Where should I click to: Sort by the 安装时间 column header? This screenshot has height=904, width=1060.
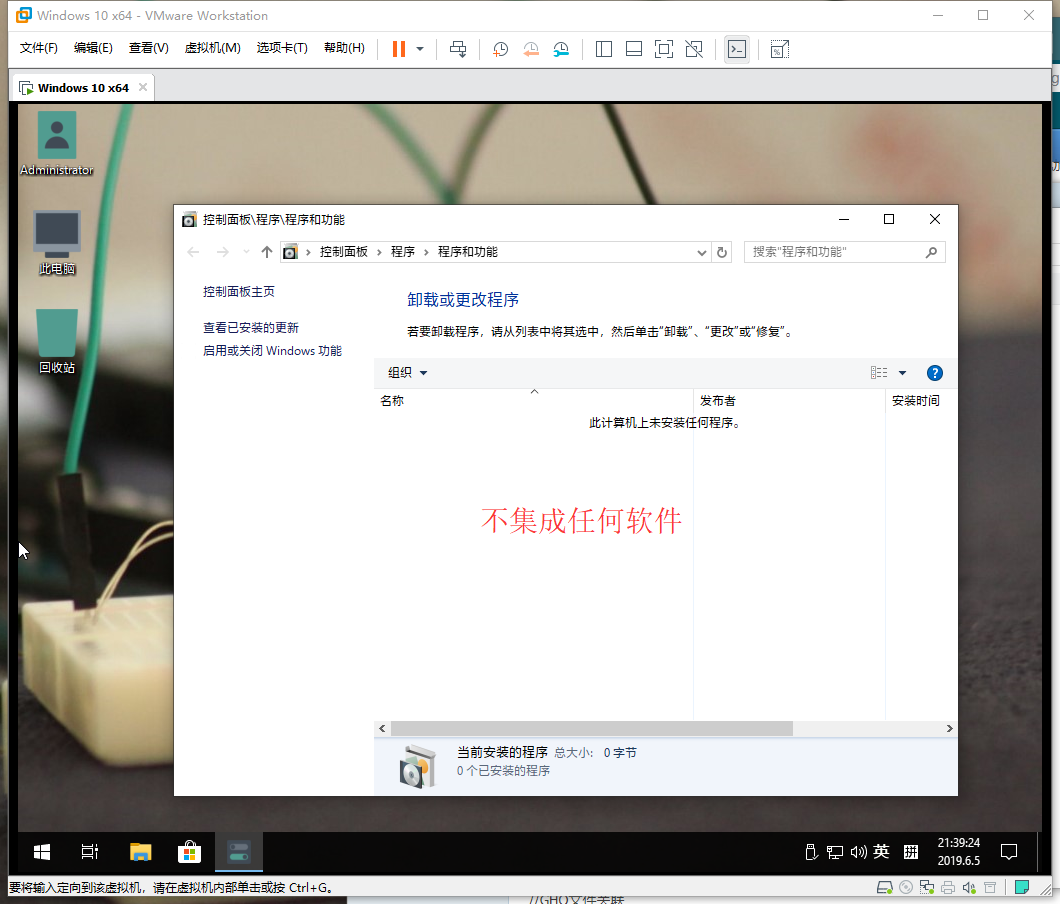pos(921,401)
